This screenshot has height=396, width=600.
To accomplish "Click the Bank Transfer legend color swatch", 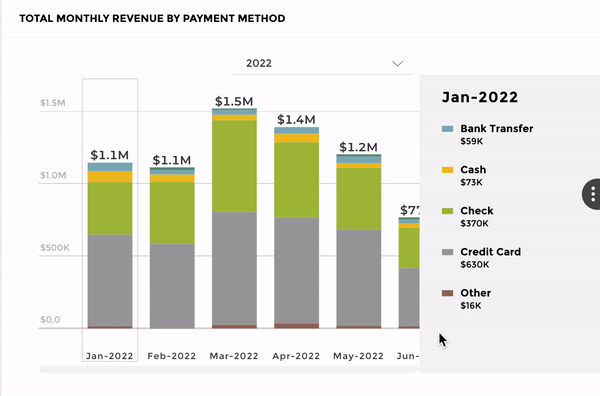I will [x=447, y=129].
